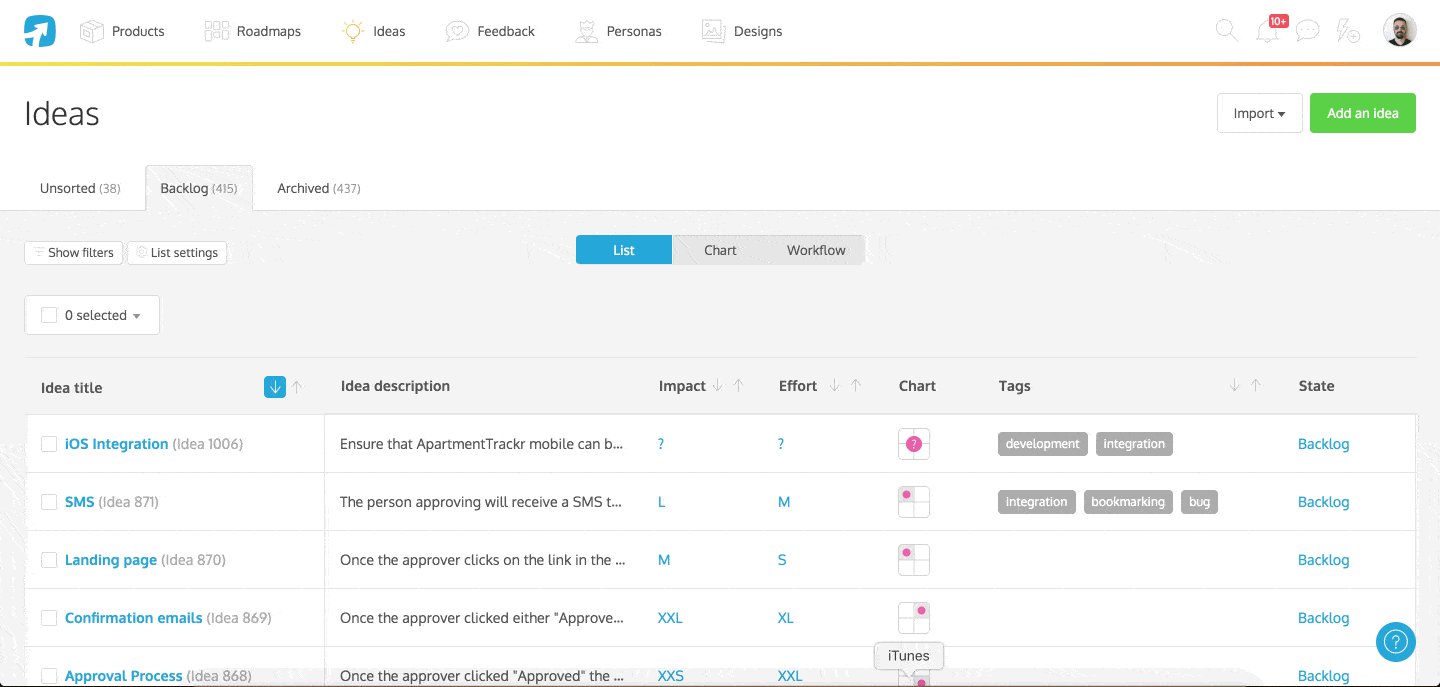
Task: Open the Products section icon
Action: click(x=92, y=31)
